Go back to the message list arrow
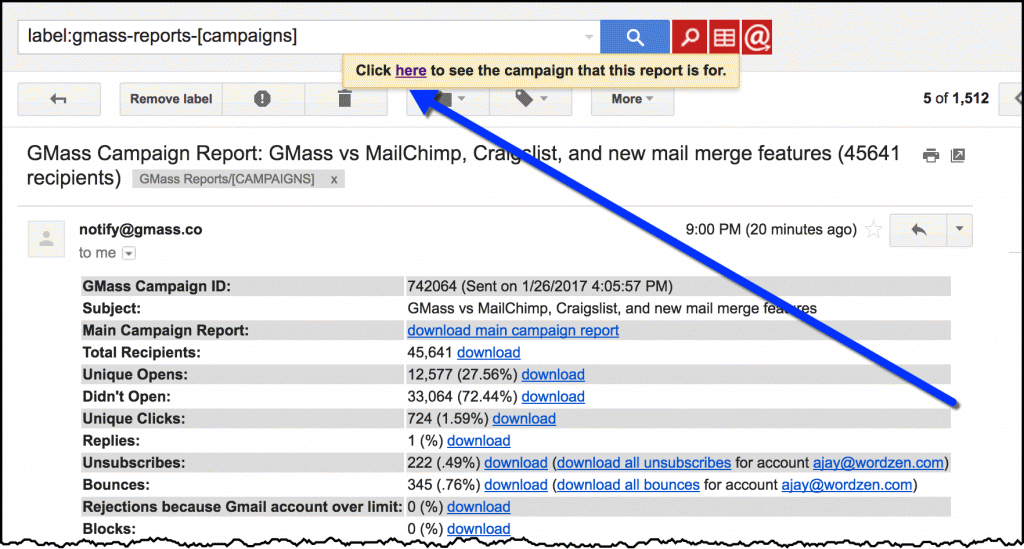 58,99
